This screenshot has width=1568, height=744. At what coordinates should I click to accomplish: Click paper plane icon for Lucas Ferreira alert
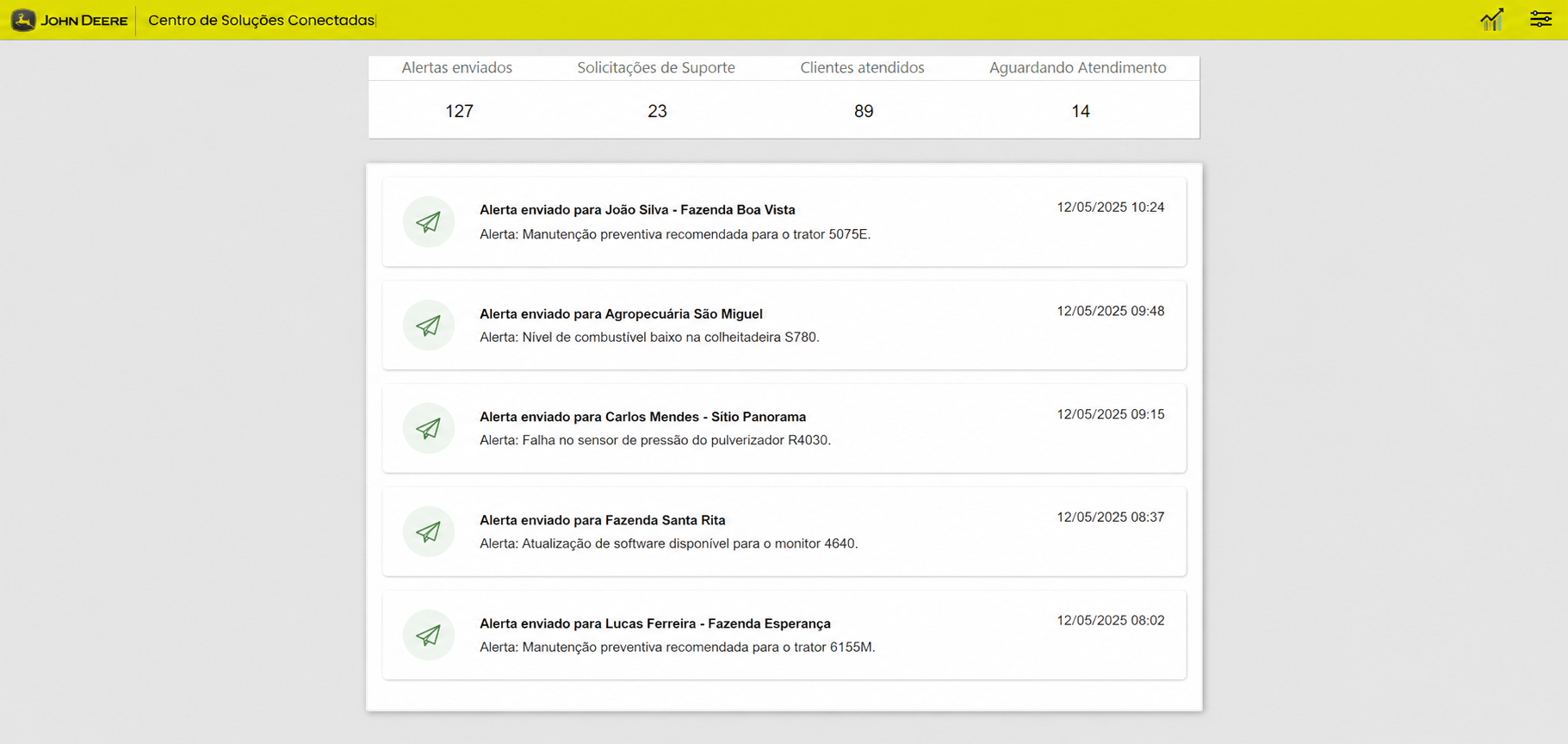[428, 635]
